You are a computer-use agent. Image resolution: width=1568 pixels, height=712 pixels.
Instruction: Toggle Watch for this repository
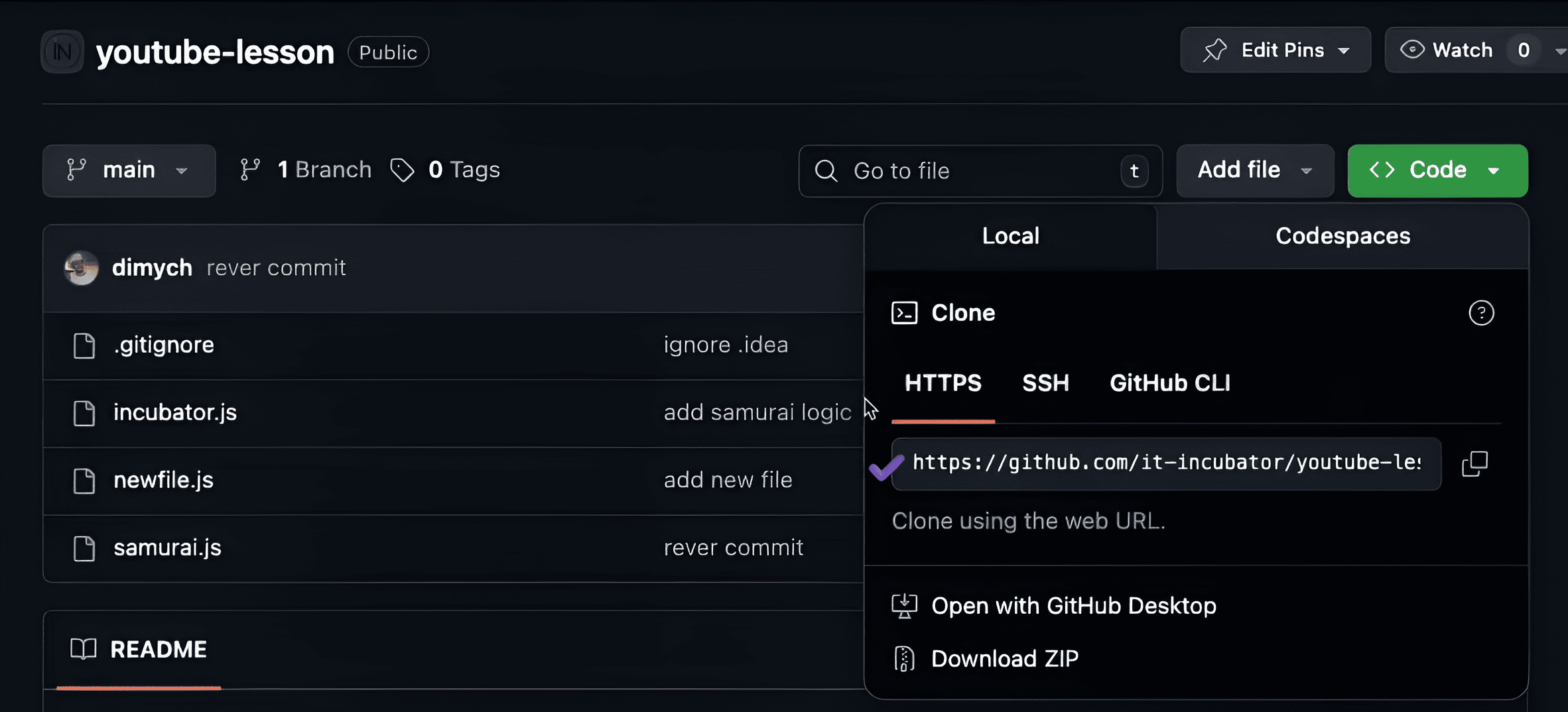(1447, 50)
